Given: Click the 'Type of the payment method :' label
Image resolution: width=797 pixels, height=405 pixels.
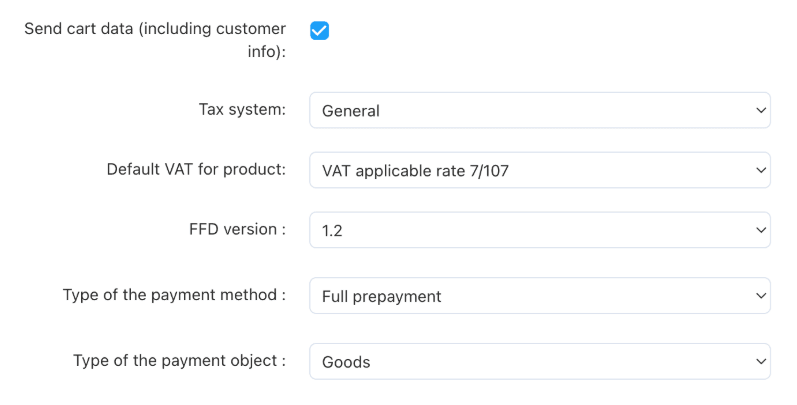Looking at the screenshot, I should point(174,295).
